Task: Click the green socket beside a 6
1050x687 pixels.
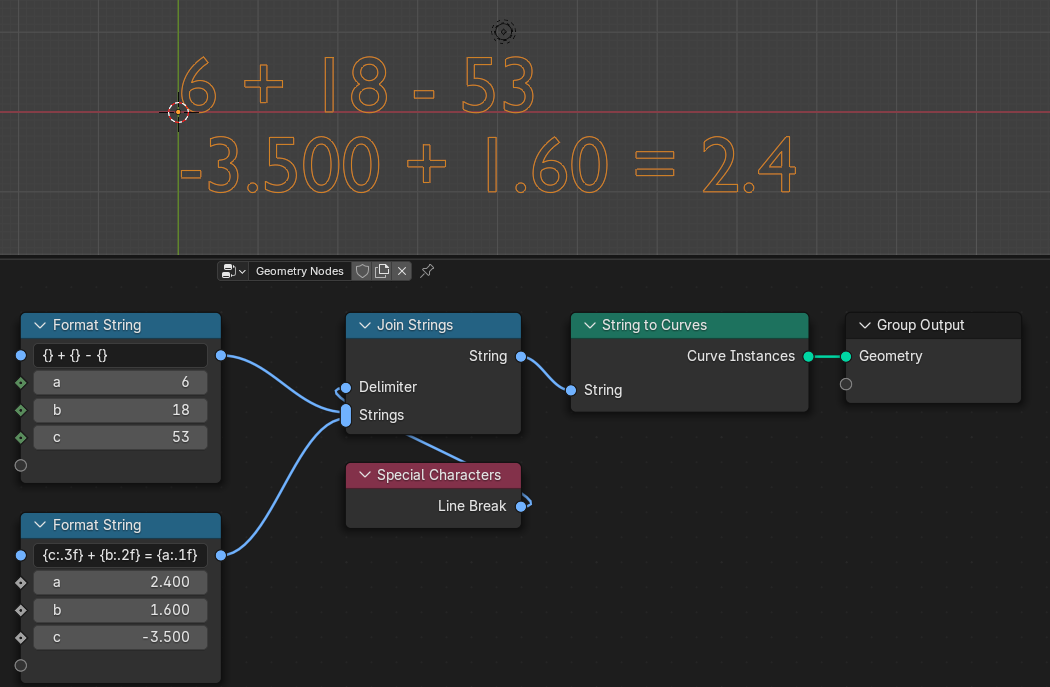Action: click(x=21, y=383)
